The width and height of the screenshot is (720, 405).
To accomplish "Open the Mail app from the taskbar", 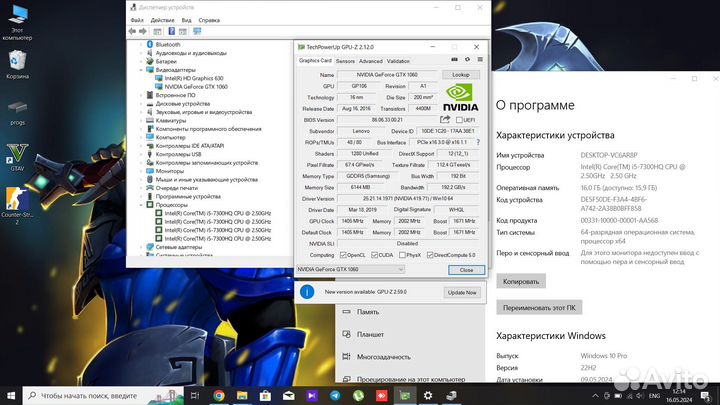I will coord(289,395).
